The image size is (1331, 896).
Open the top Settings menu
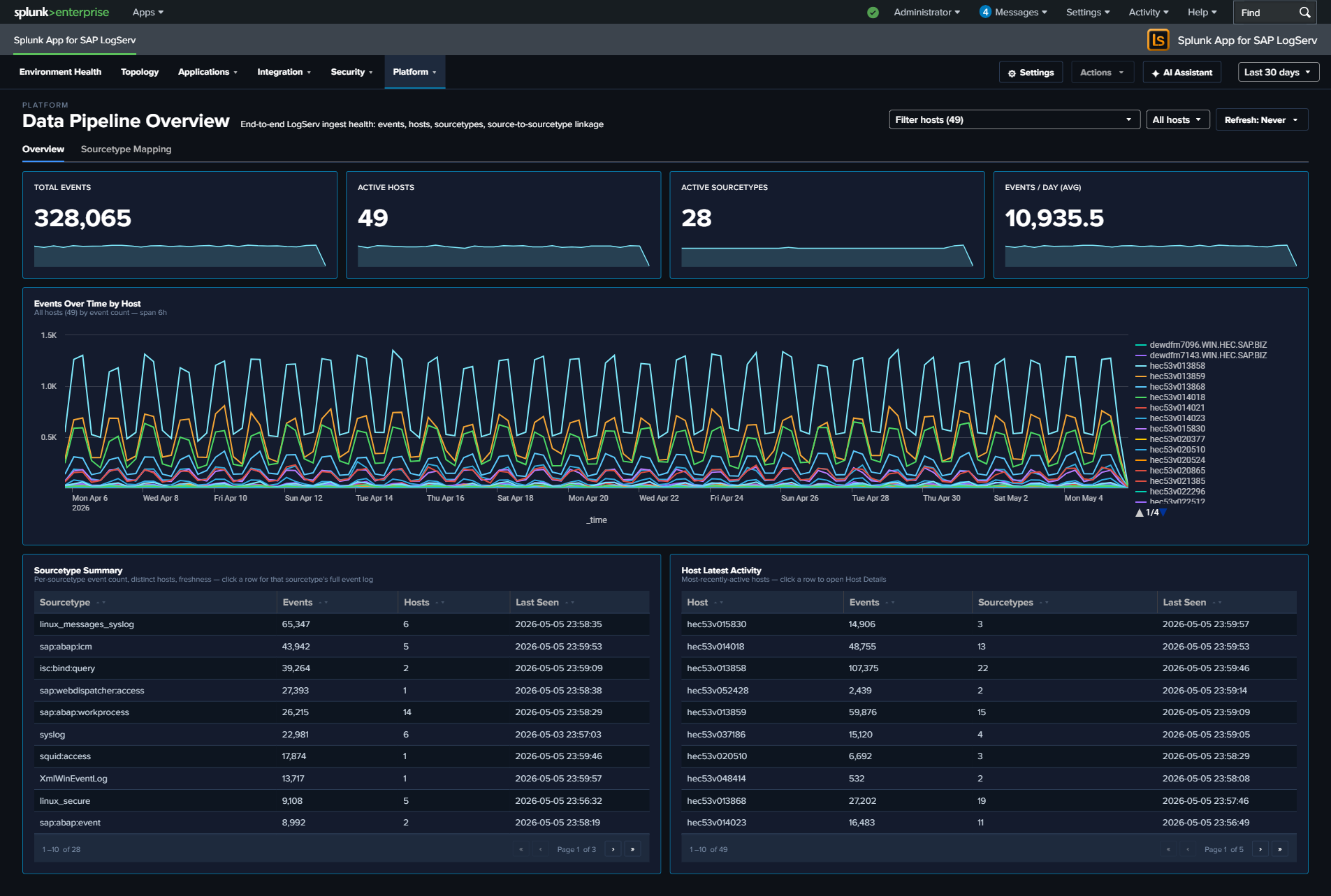[x=1088, y=12]
